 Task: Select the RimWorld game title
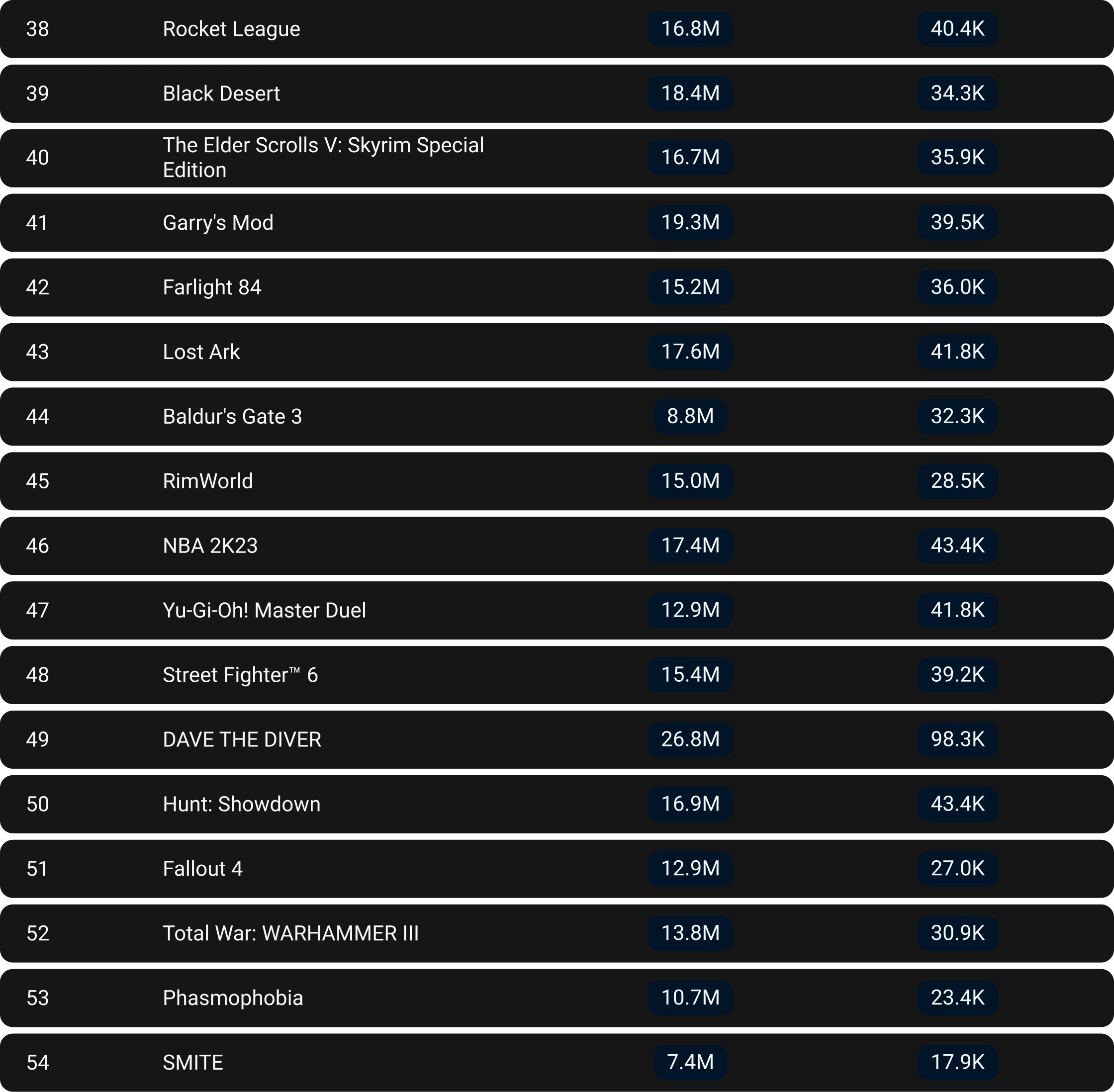click(208, 481)
